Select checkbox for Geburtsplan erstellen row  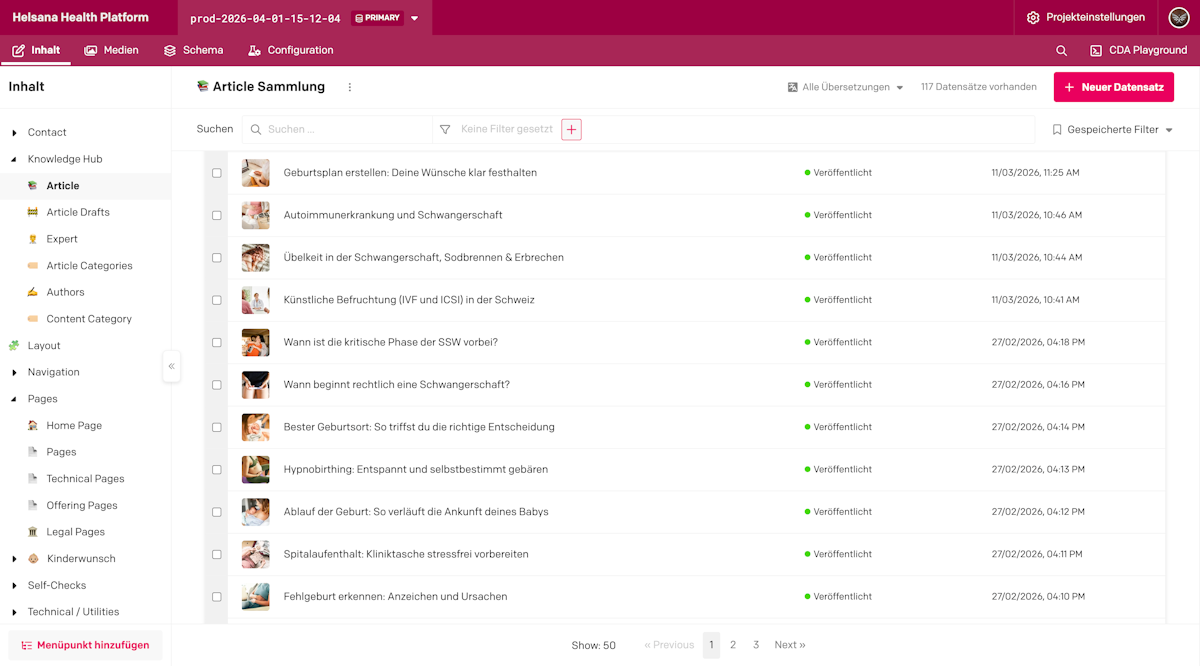(x=217, y=173)
